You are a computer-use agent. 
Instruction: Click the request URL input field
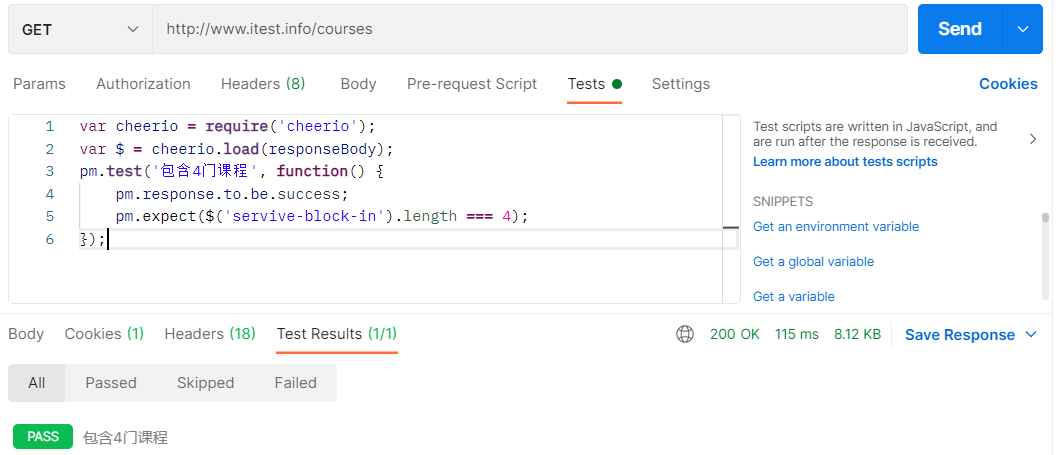tap(530, 29)
